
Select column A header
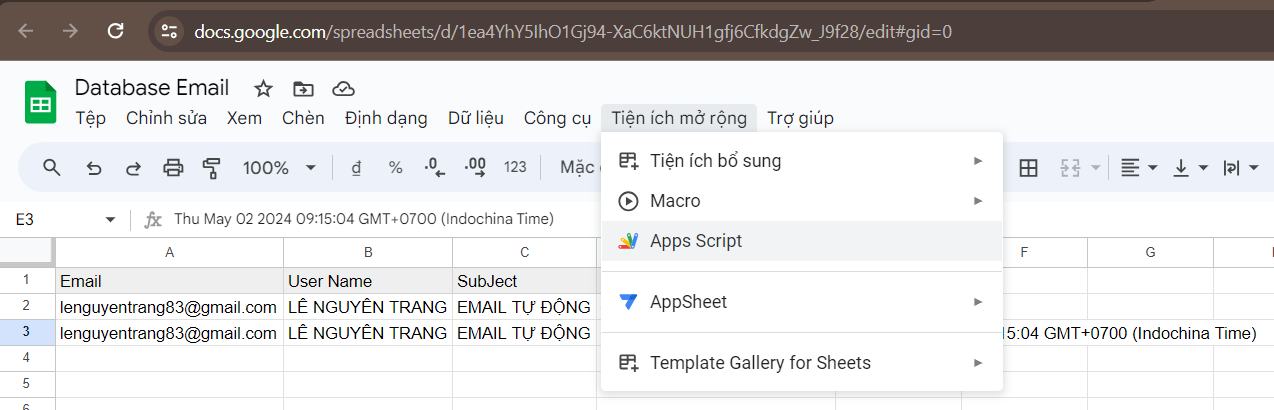[x=169, y=253]
